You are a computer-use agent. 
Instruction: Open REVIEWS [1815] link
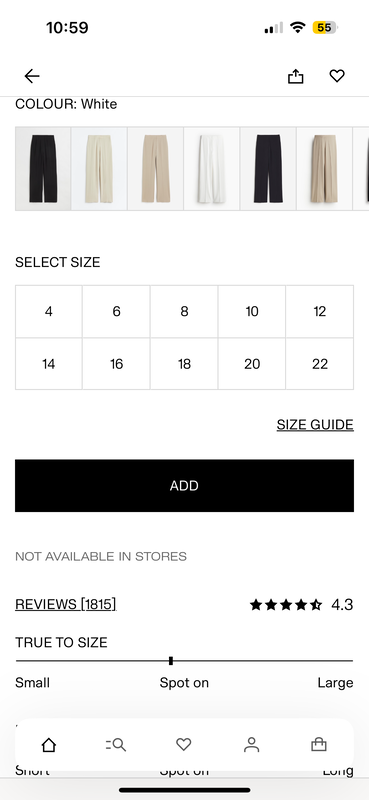[x=66, y=604]
